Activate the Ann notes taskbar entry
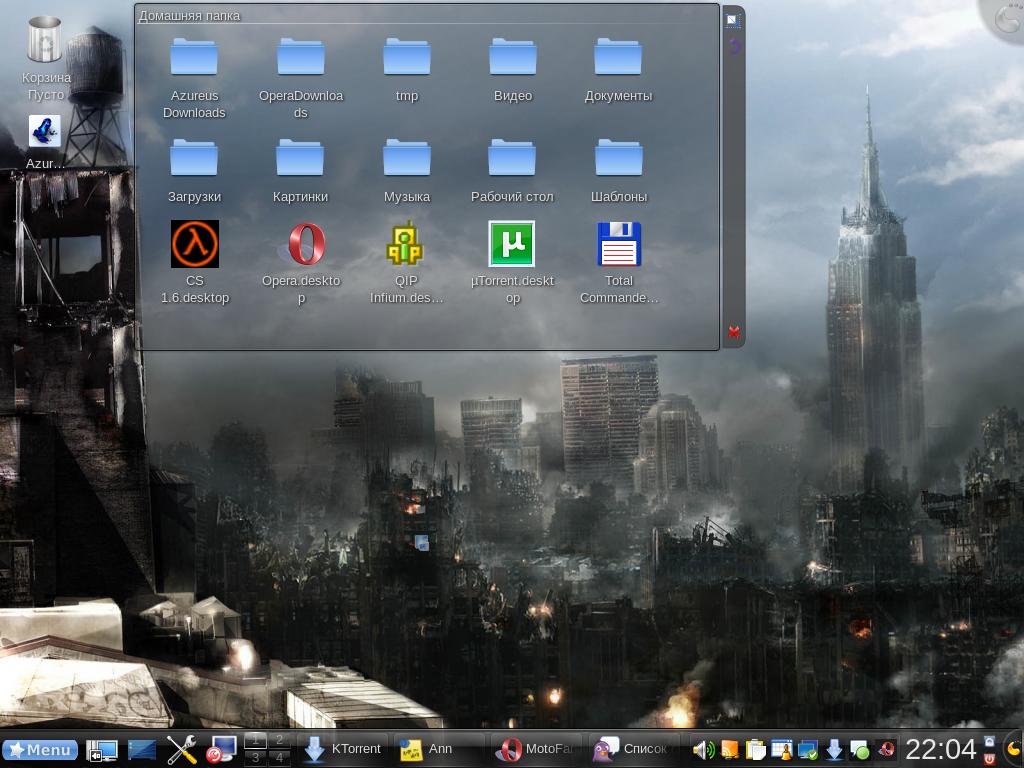This screenshot has width=1024, height=768. tap(439, 749)
